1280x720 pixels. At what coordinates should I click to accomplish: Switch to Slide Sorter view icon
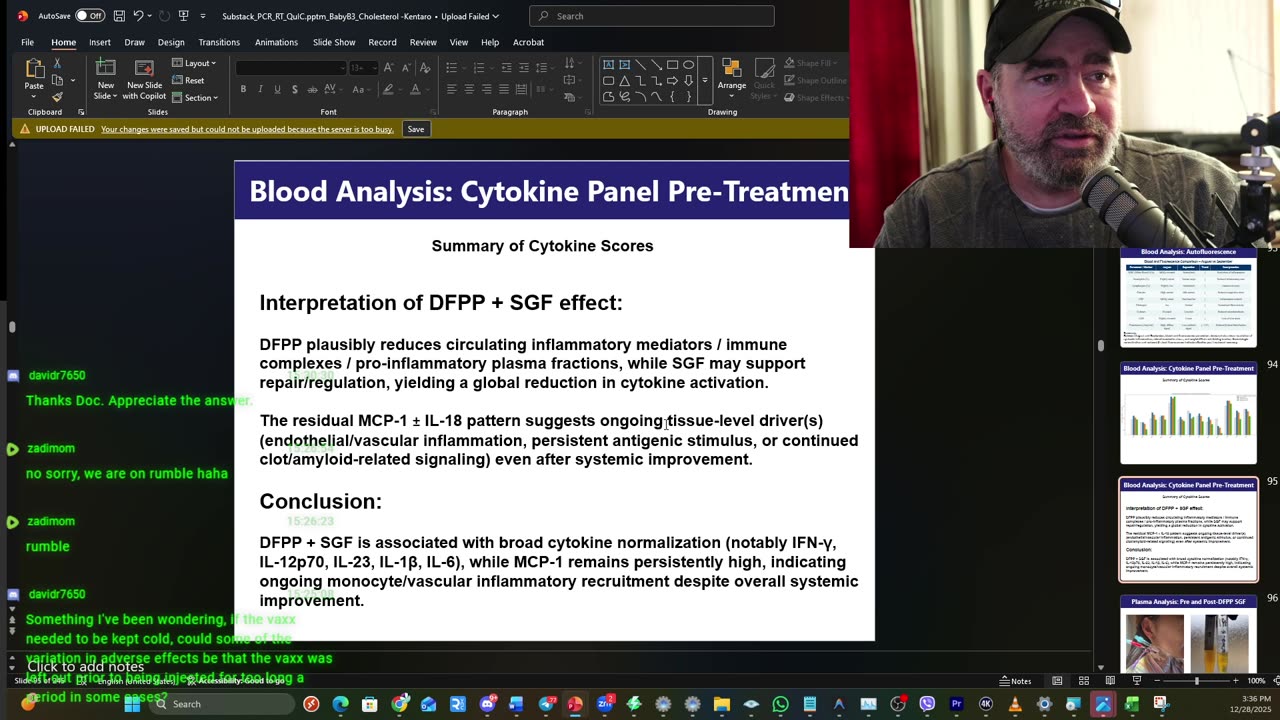click(x=1084, y=681)
